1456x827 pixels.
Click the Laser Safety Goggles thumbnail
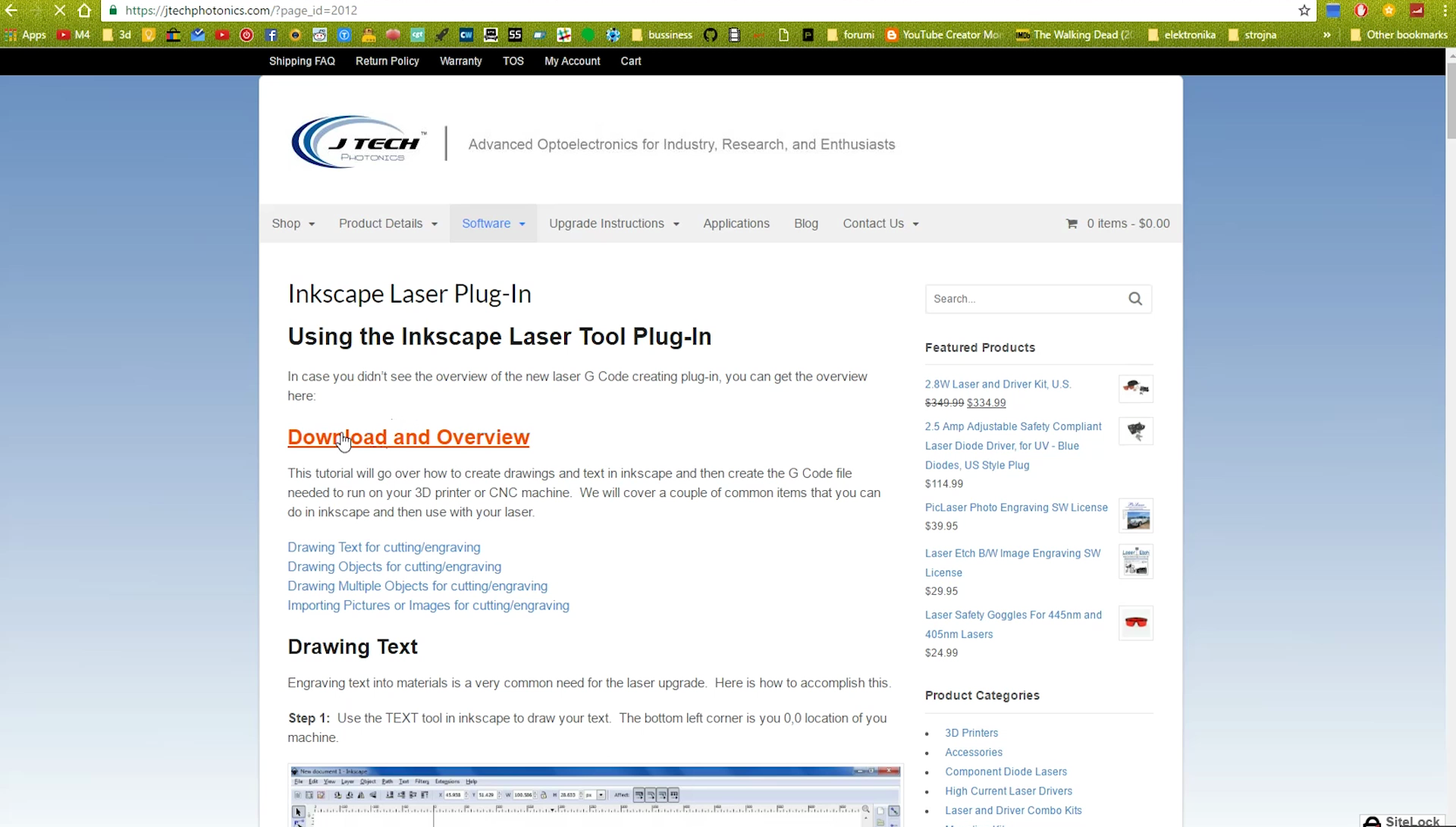point(1136,623)
